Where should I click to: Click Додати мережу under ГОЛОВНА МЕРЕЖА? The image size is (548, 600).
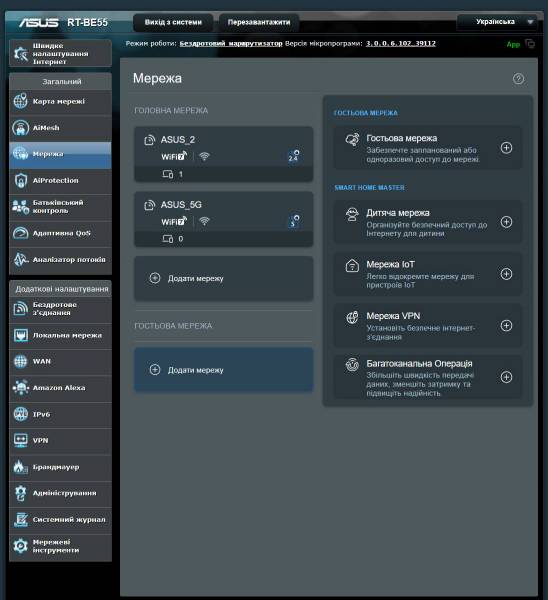(223, 278)
